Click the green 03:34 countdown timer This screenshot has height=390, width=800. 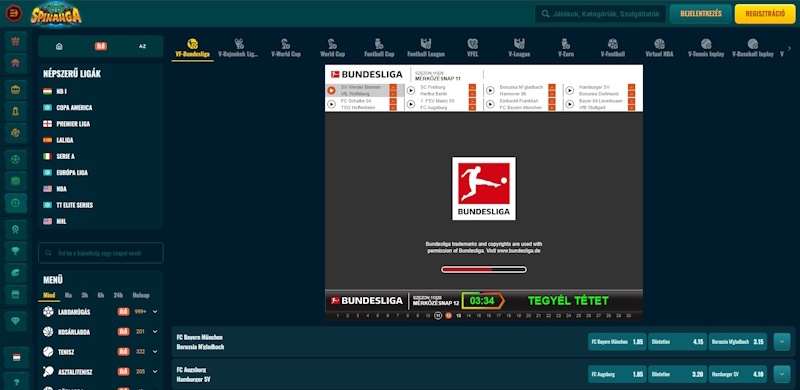(x=482, y=301)
